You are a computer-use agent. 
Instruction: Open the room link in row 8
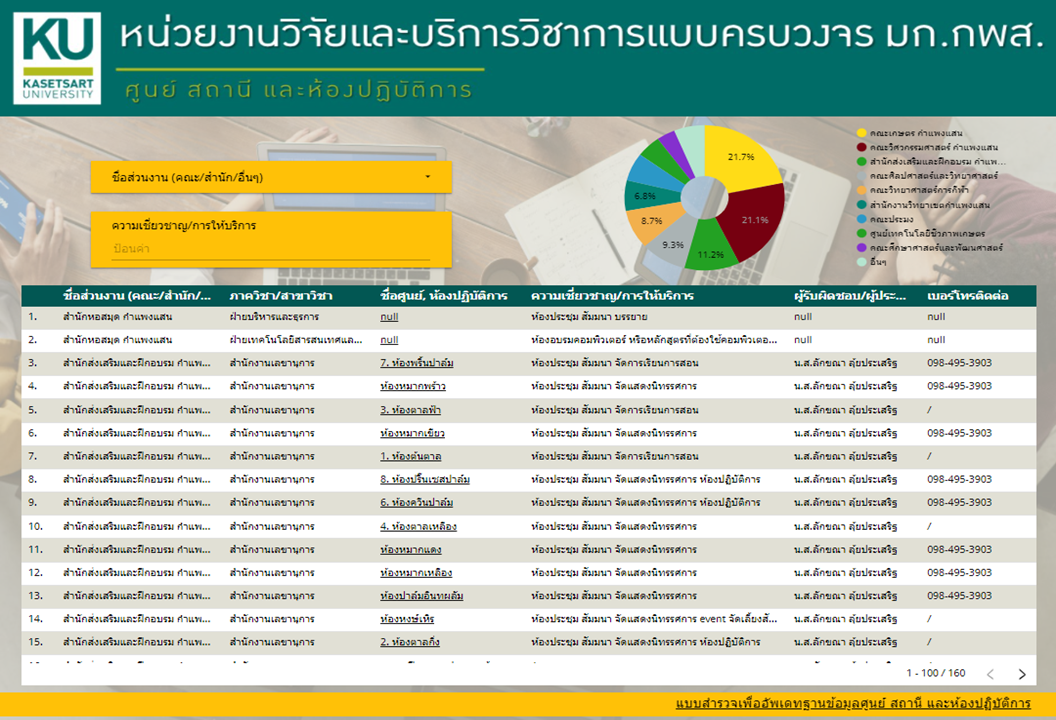[x=424, y=480]
